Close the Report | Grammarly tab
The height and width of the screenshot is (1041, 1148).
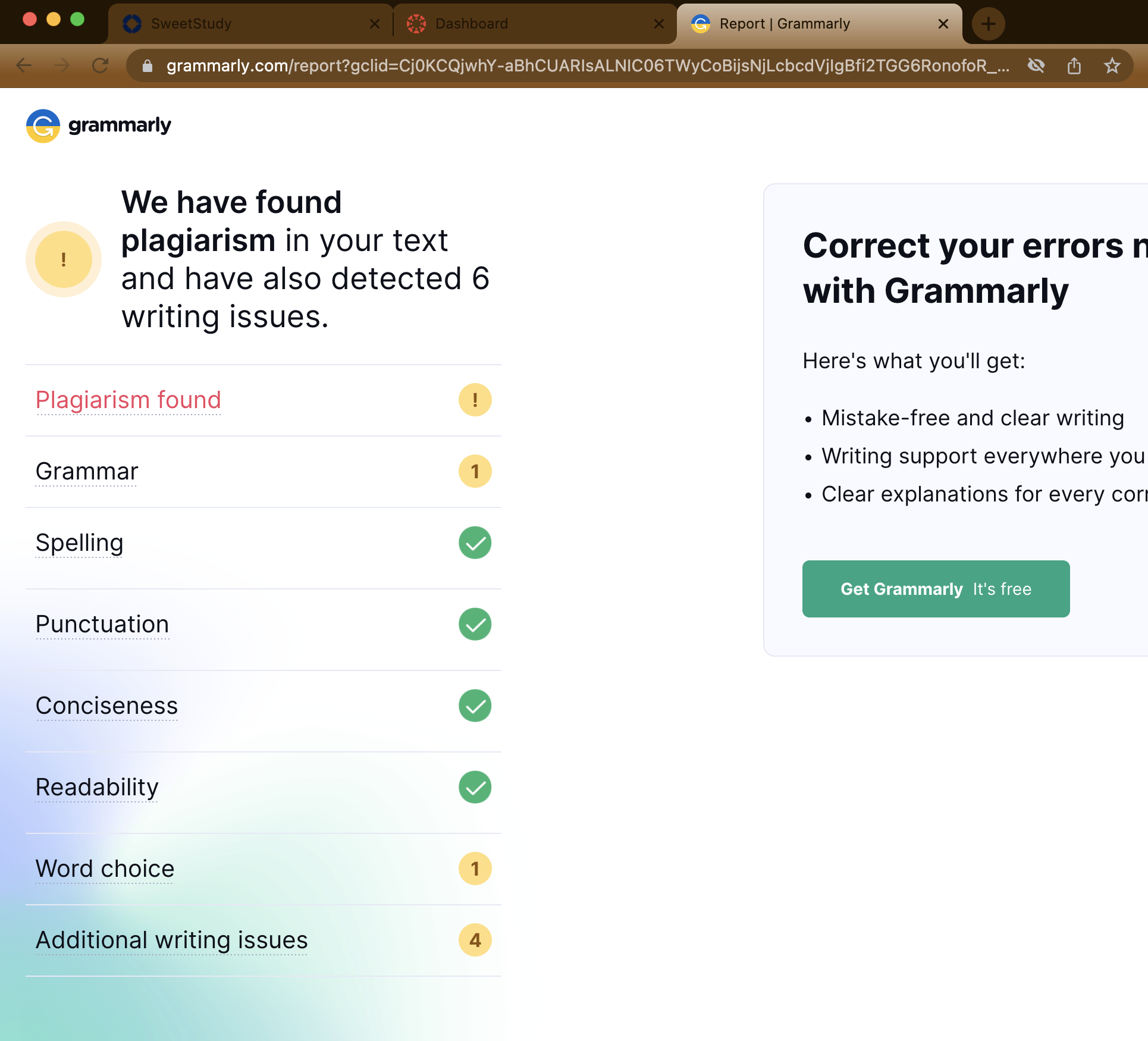pyautogui.click(x=943, y=24)
